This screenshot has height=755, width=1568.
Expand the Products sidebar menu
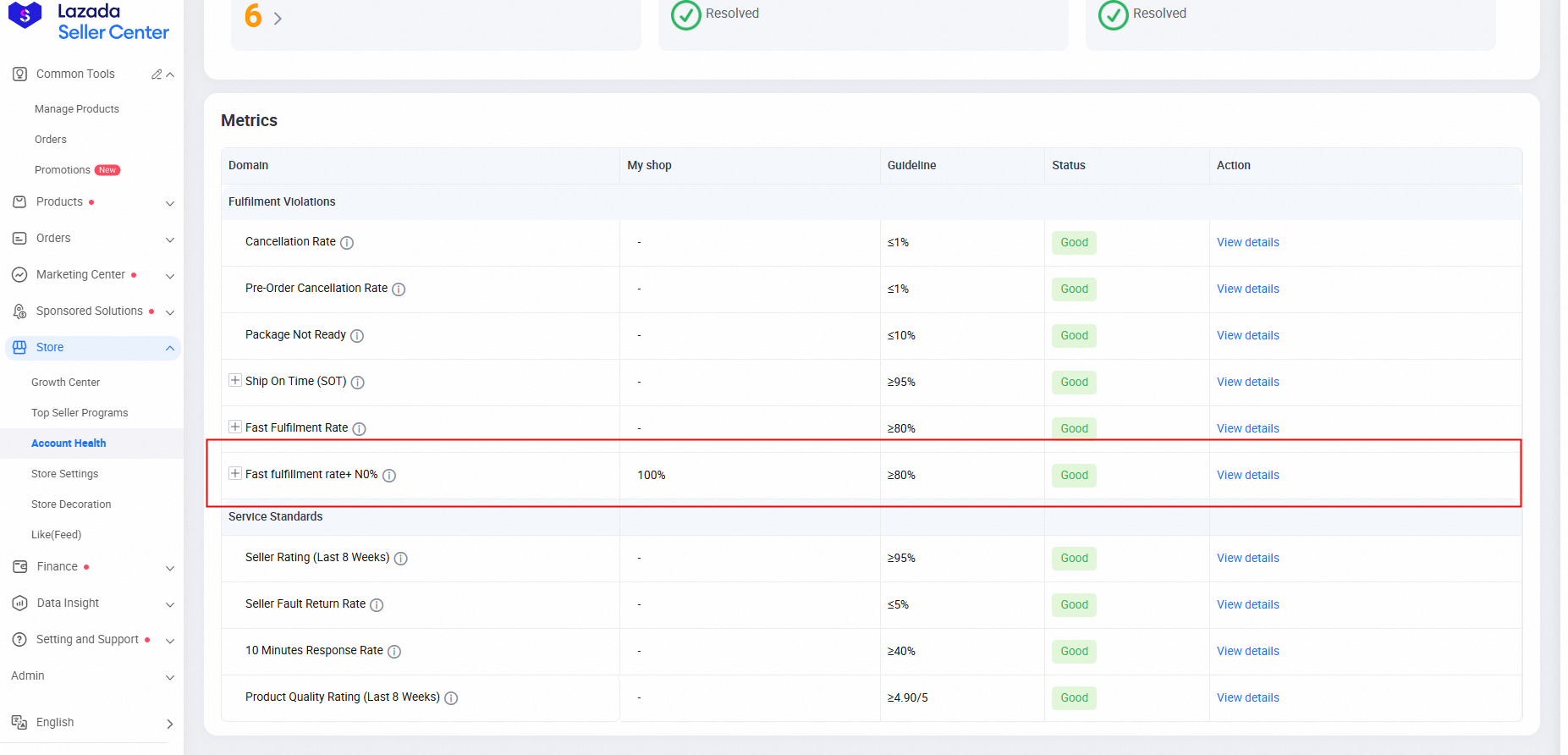[x=169, y=203]
